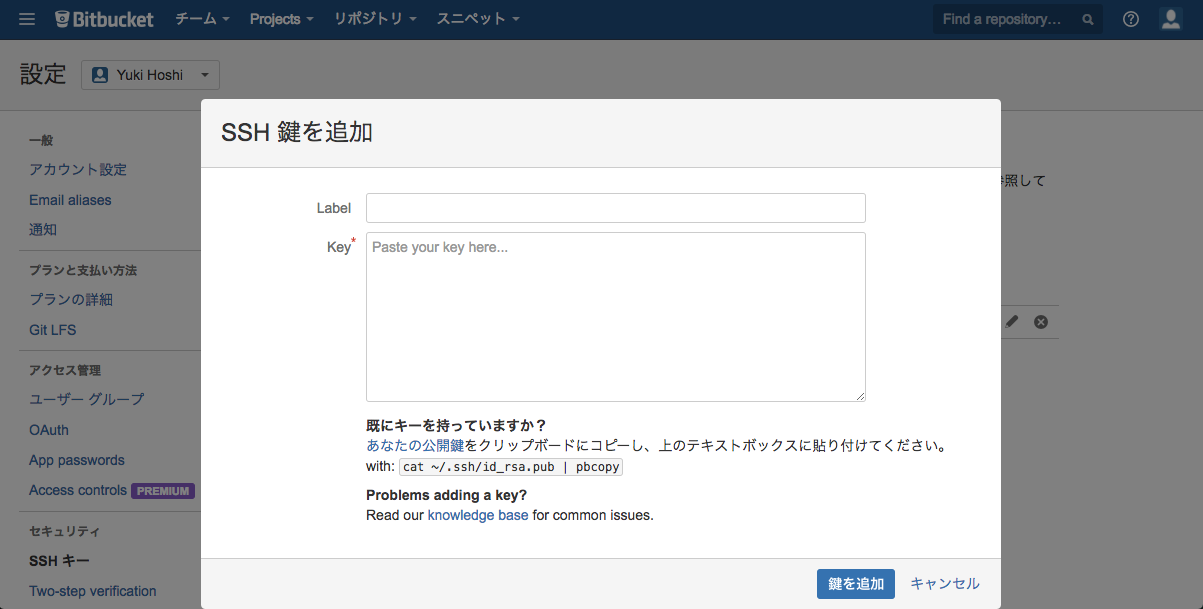Go to Two-step verification settings

[x=93, y=591]
